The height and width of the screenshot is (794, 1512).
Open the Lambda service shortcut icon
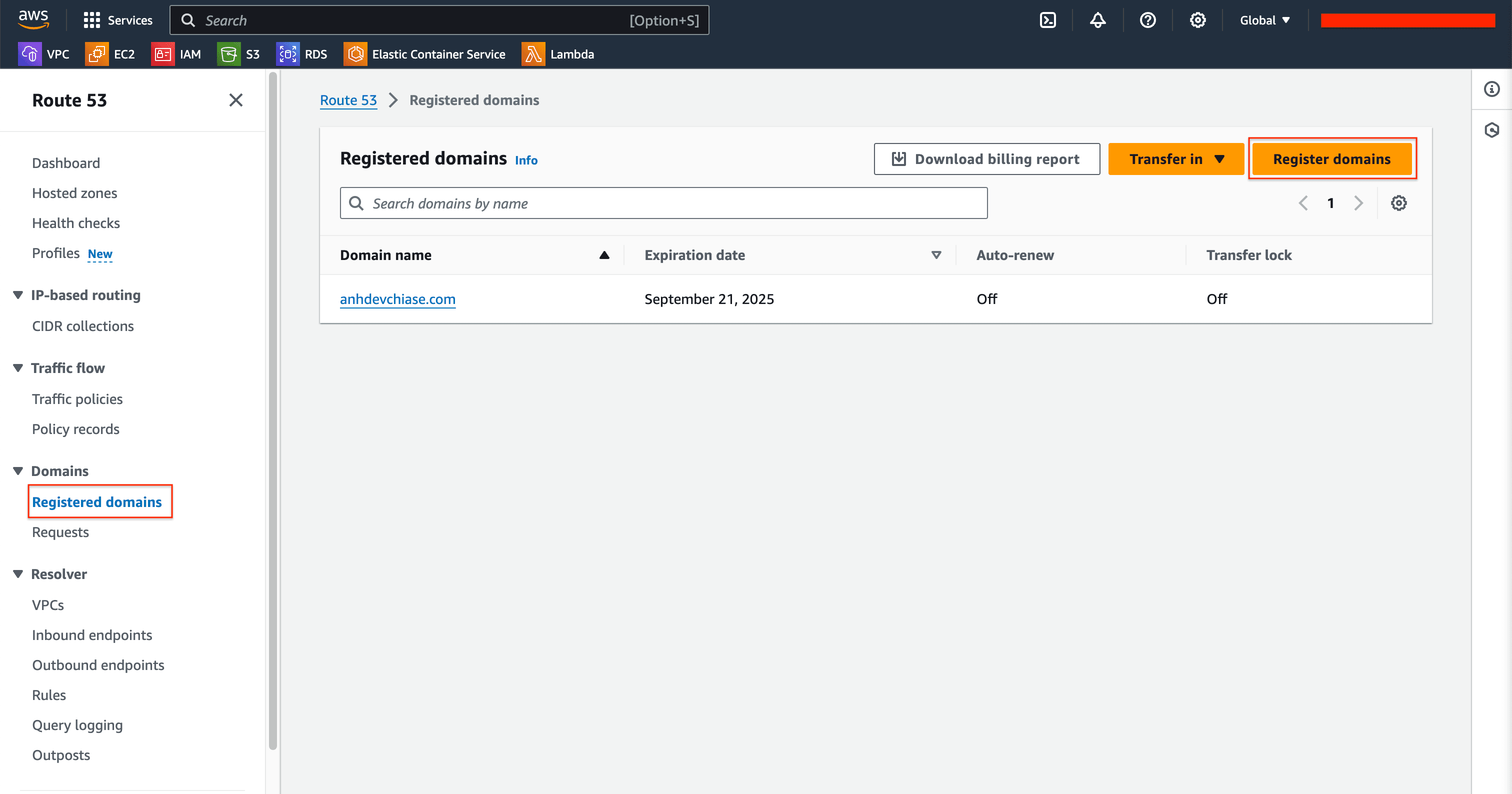pos(533,54)
